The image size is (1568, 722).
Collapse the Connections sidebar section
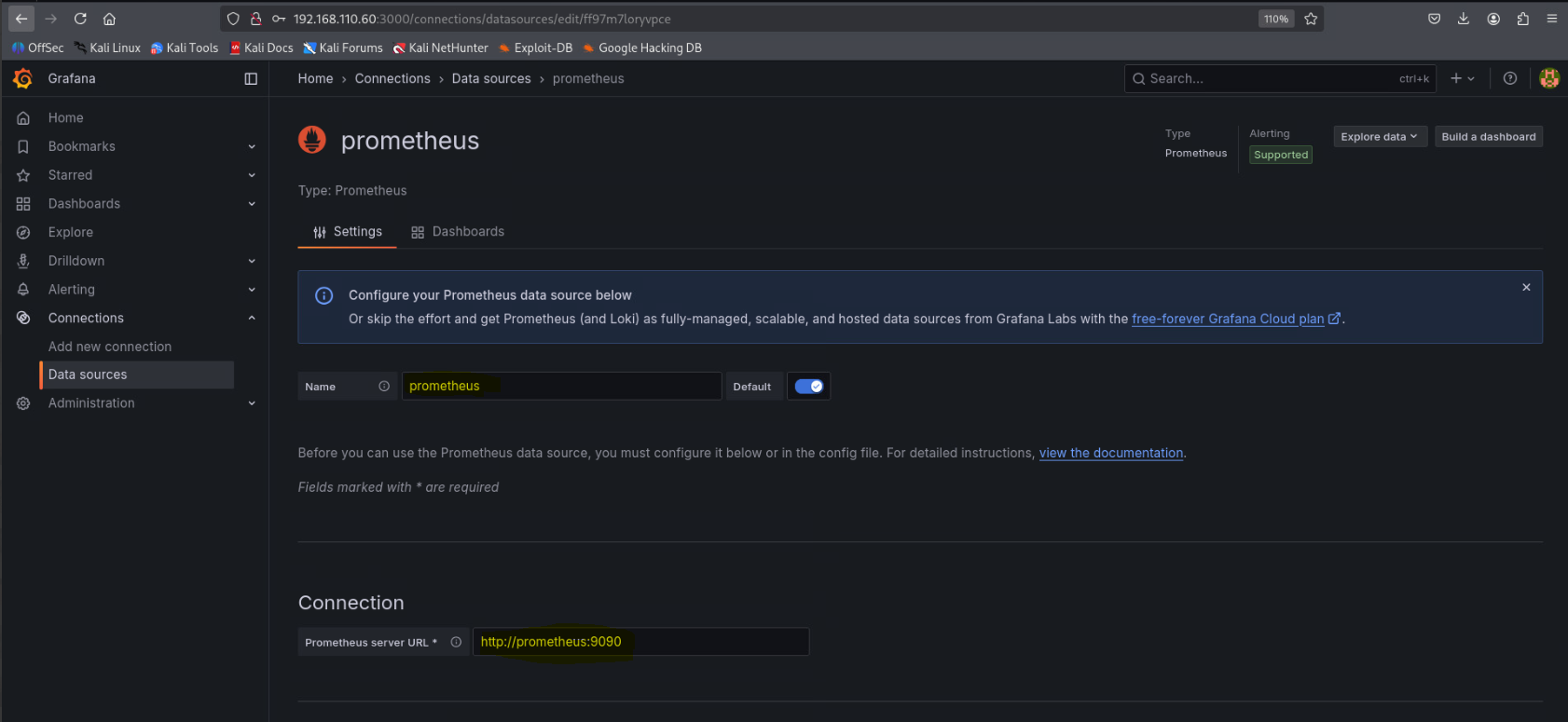(x=252, y=319)
